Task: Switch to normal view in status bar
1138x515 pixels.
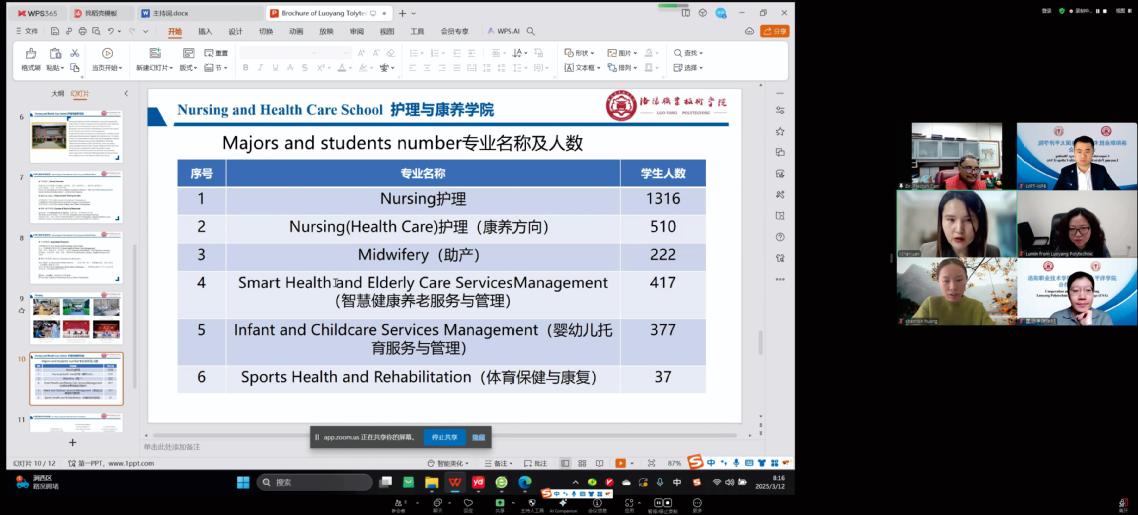Action: 566,463
